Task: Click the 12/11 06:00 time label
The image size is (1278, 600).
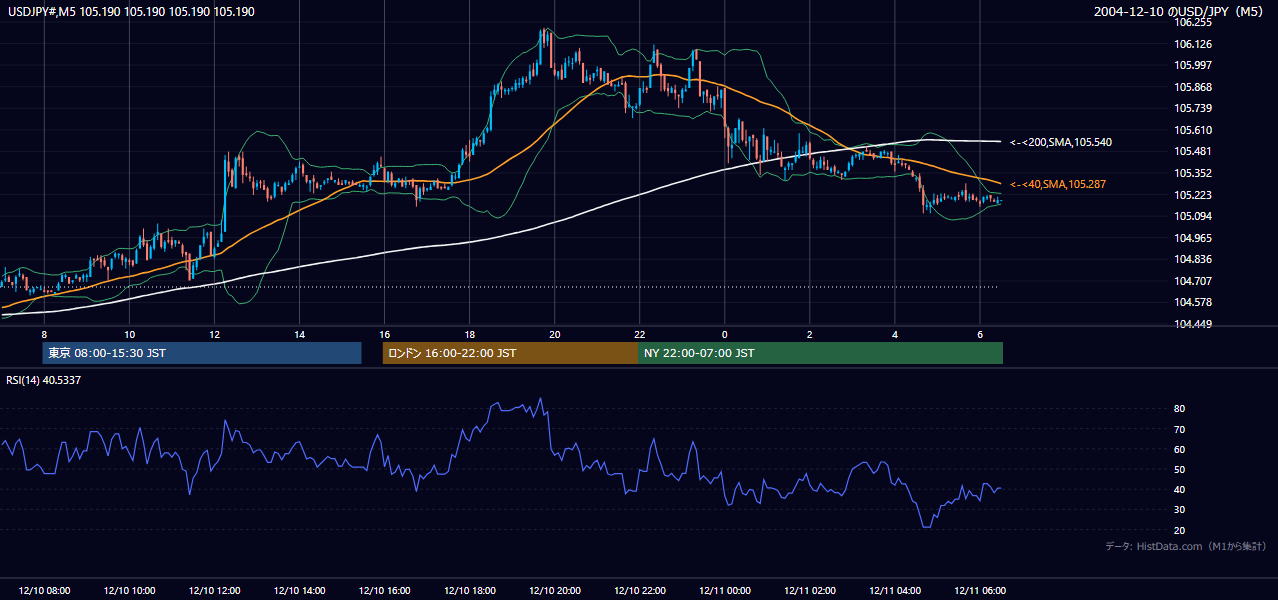Action: (x=979, y=590)
